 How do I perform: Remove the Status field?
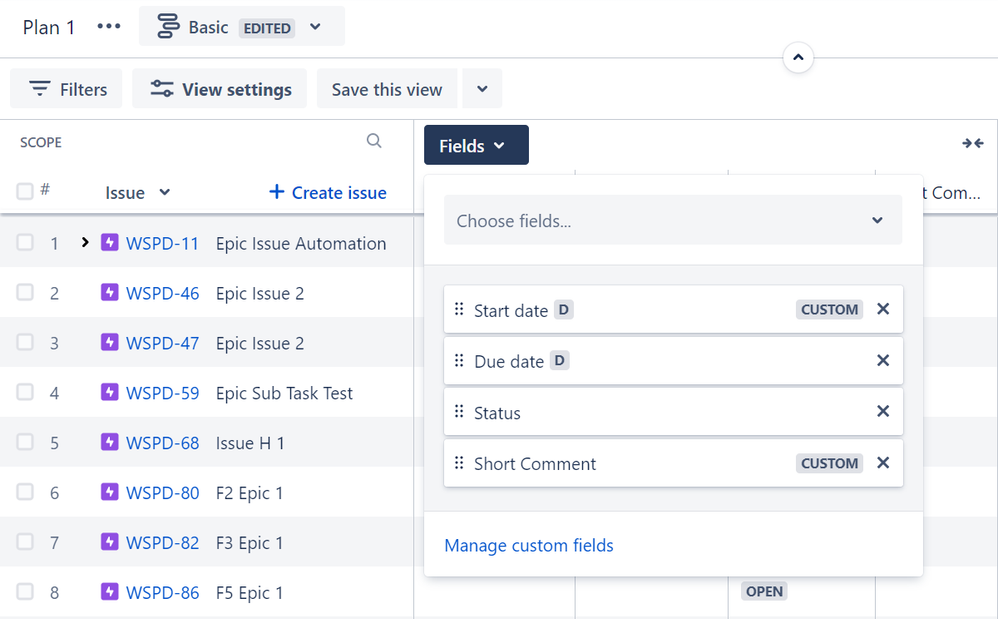pos(883,411)
